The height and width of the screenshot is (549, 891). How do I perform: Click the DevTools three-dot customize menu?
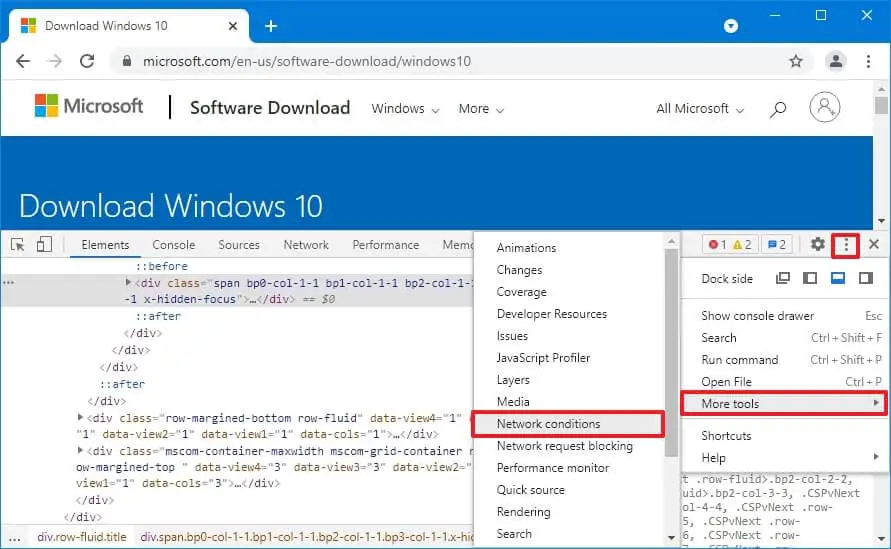(x=846, y=245)
